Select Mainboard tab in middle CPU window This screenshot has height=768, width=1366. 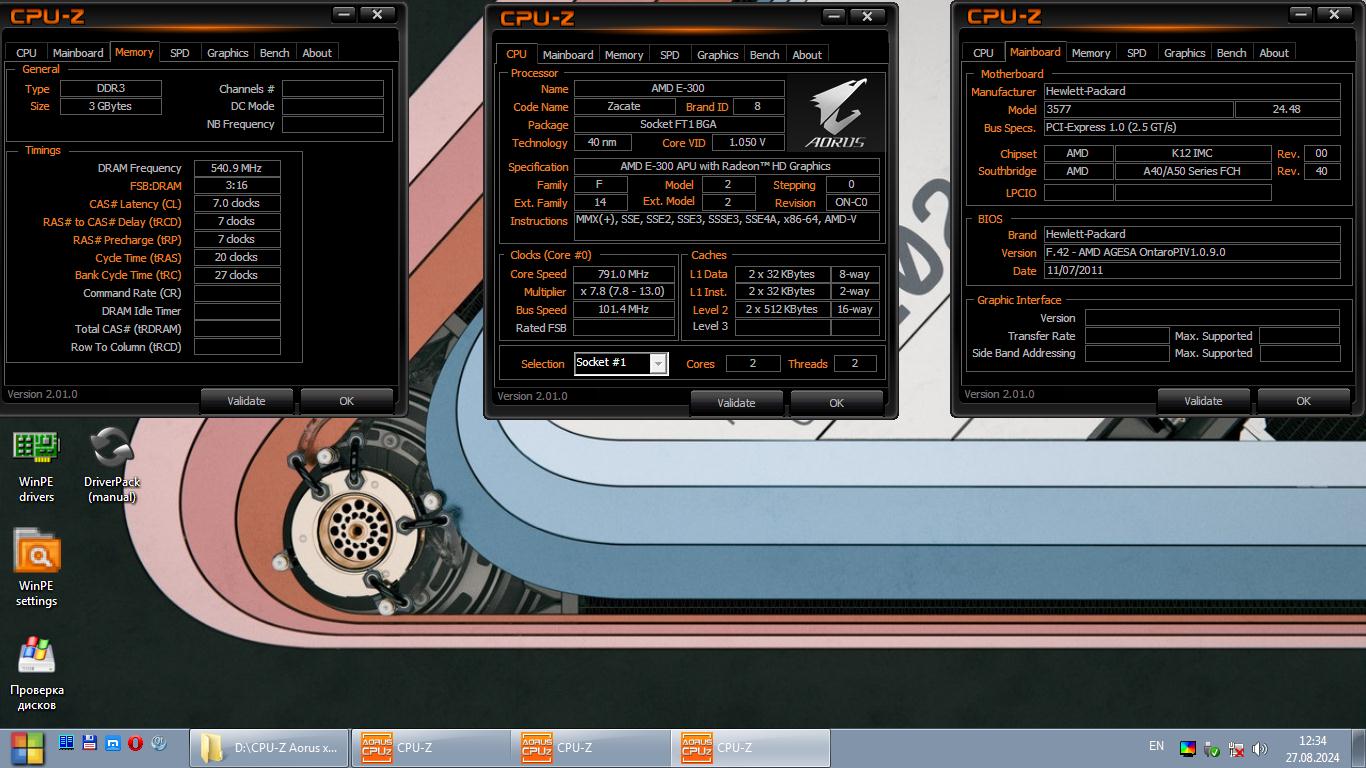pos(568,55)
